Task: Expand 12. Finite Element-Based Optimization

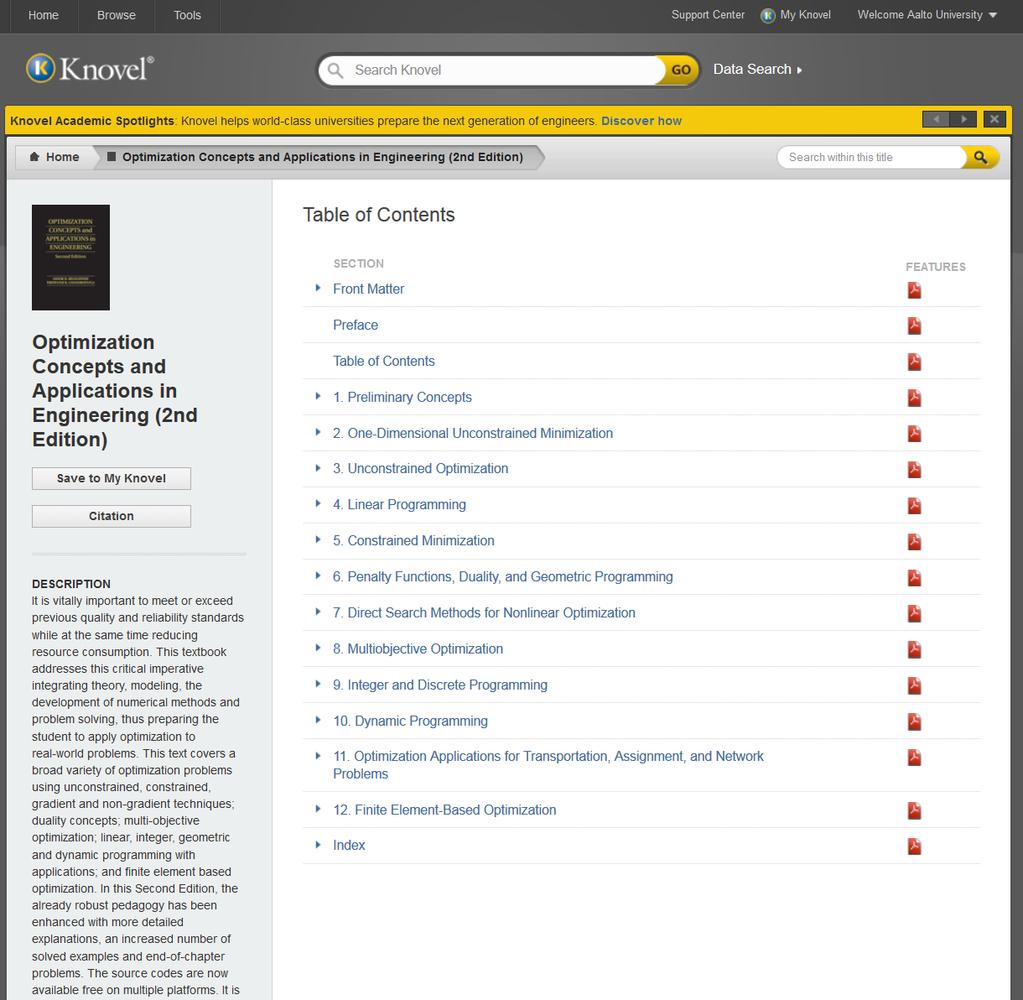Action: point(318,809)
